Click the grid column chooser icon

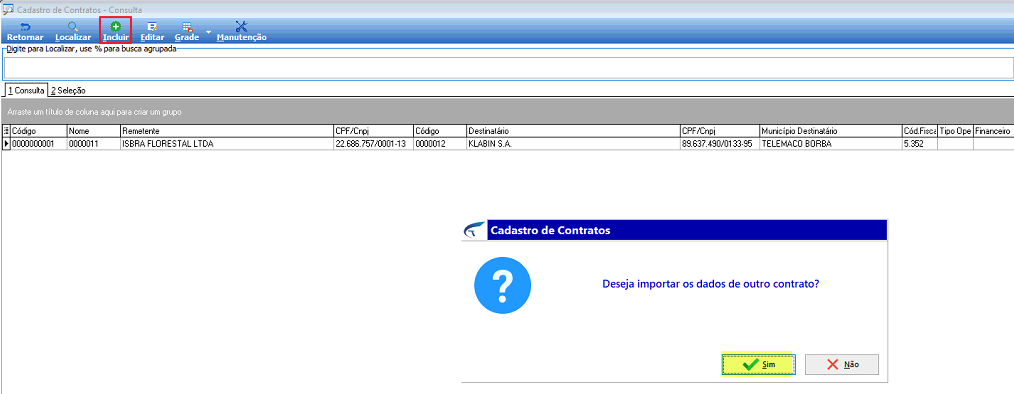coord(6,131)
